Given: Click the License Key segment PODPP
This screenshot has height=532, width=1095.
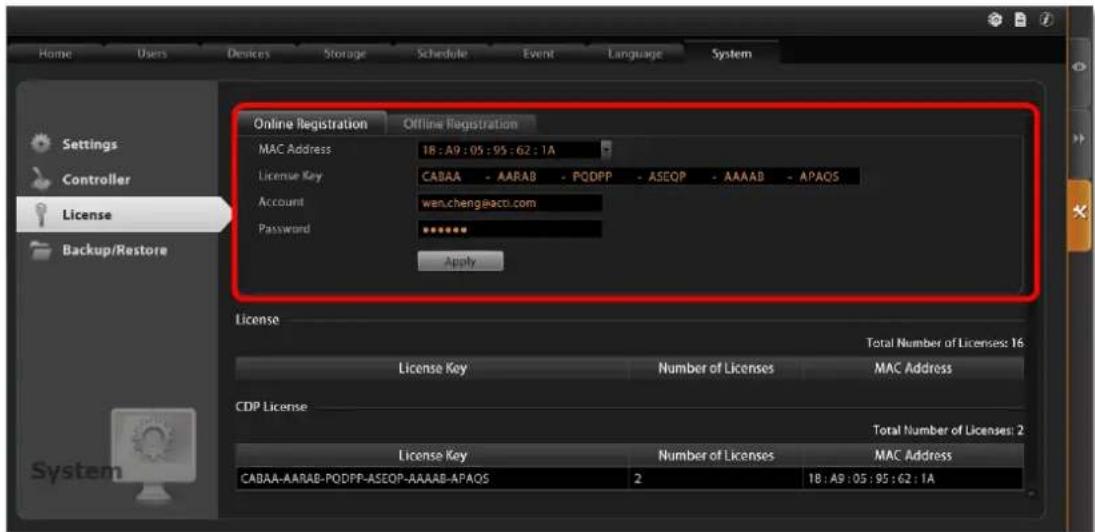Looking at the screenshot, I should tap(592, 177).
